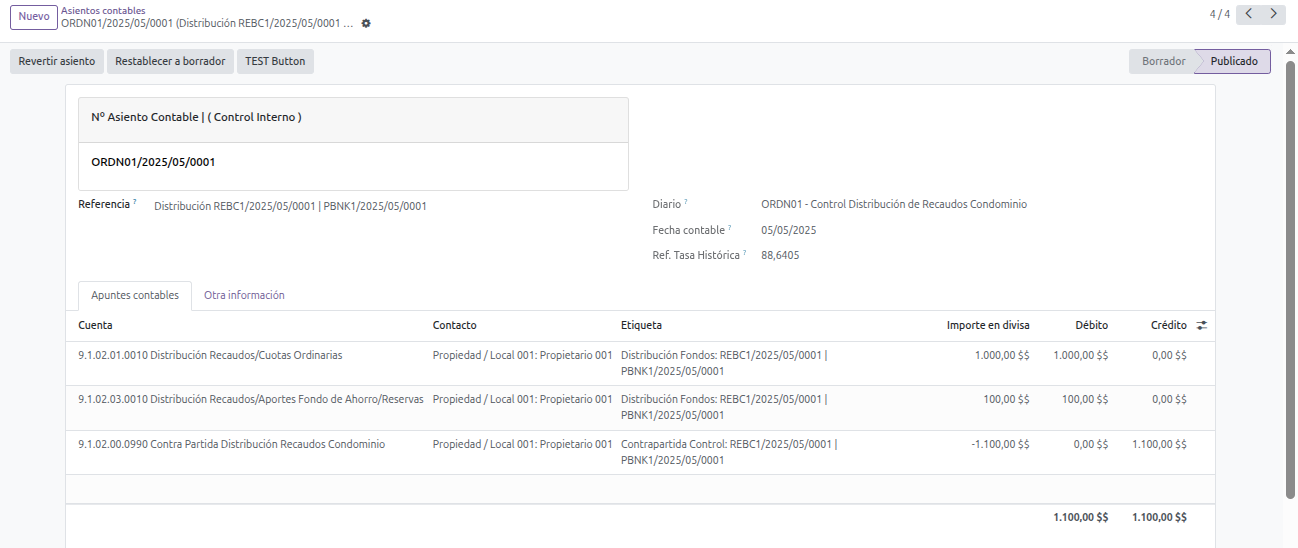The image size is (1298, 548).
Task: Click the gear actions icon beside record title
Action: pyautogui.click(x=366, y=23)
